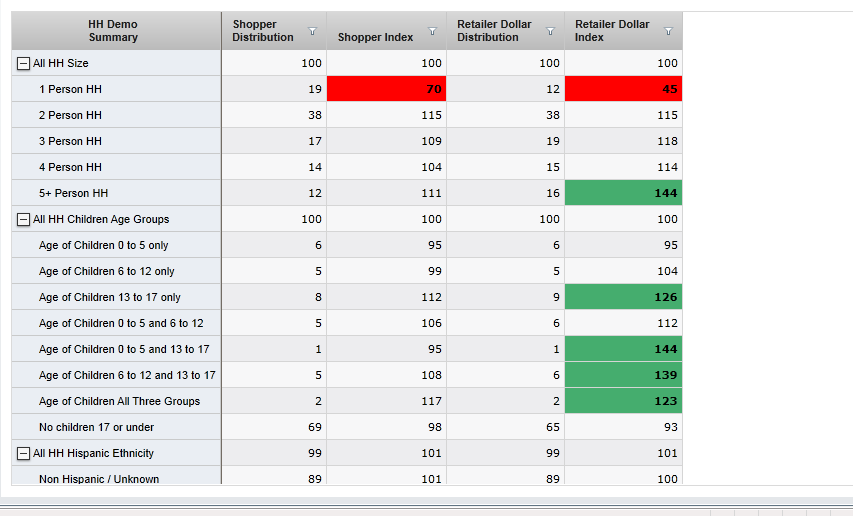Select the red 1 Person HH Shopper Index cell
This screenshot has width=853, height=516.
tap(386, 89)
